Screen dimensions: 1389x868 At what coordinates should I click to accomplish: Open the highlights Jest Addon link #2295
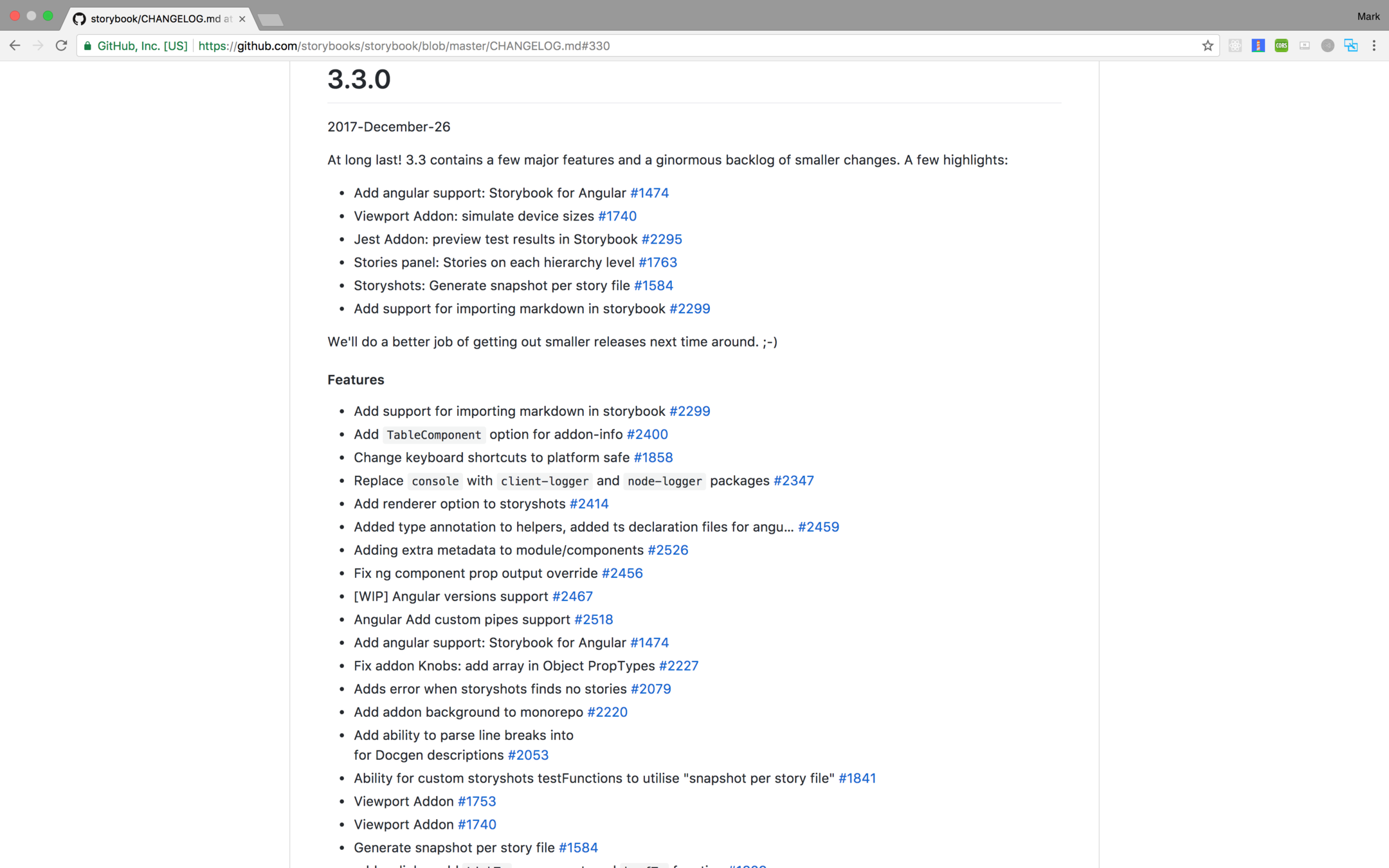[x=661, y=239]
